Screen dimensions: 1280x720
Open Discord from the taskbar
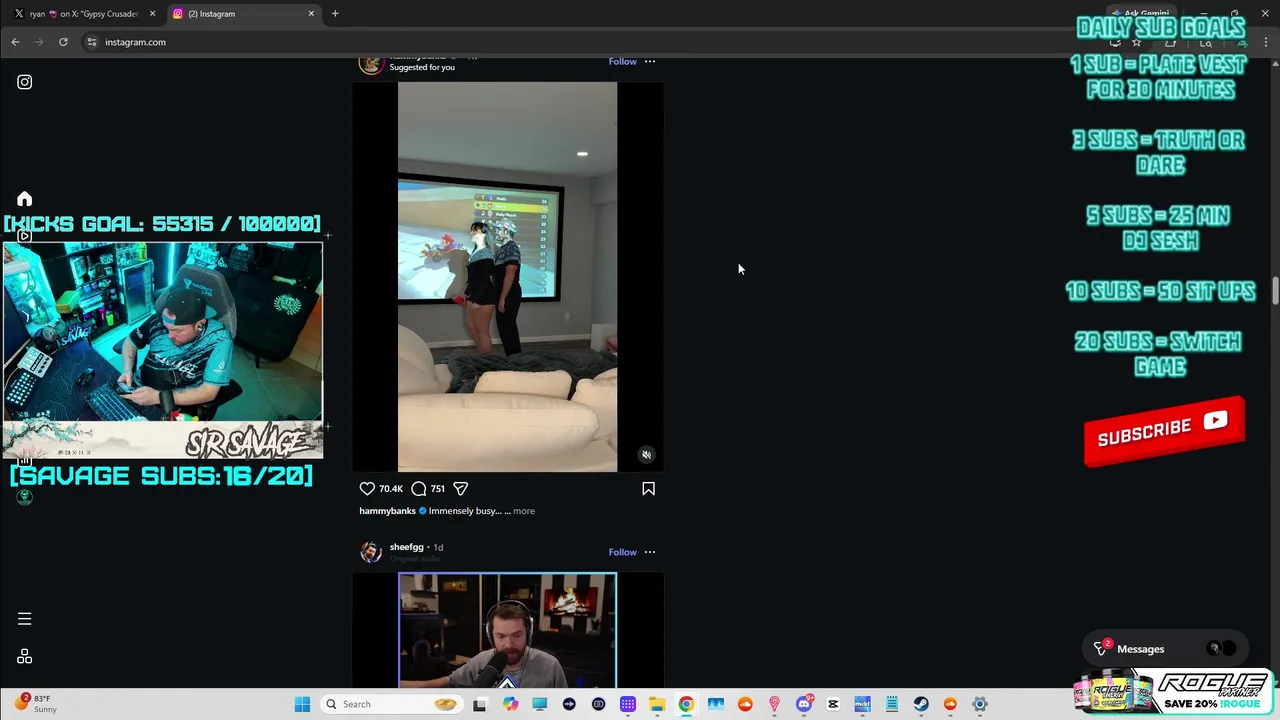pyautogui.click(x=804, y=704)
